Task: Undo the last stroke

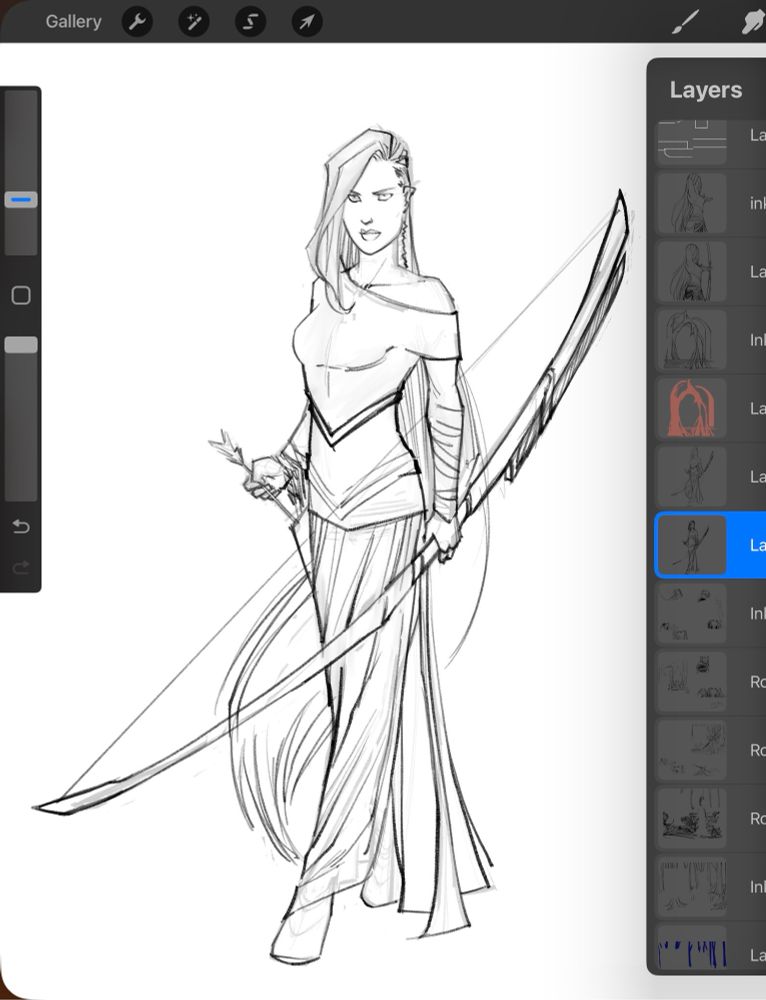Action: pyautogui.click(x=21, y=526)
